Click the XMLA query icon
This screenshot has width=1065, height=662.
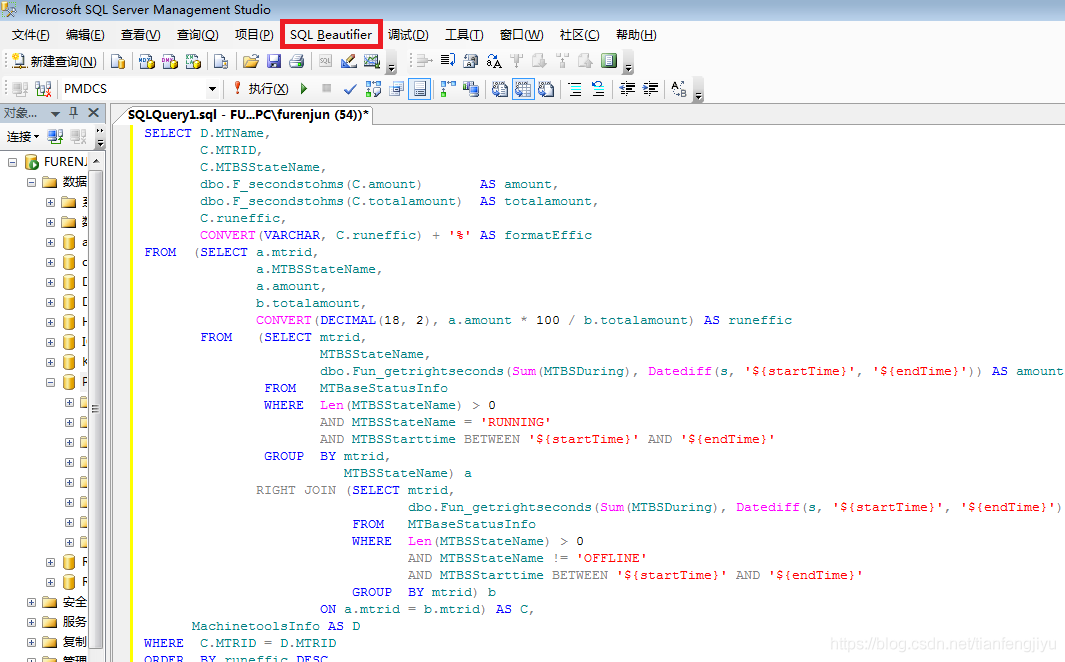coord(194,62)
